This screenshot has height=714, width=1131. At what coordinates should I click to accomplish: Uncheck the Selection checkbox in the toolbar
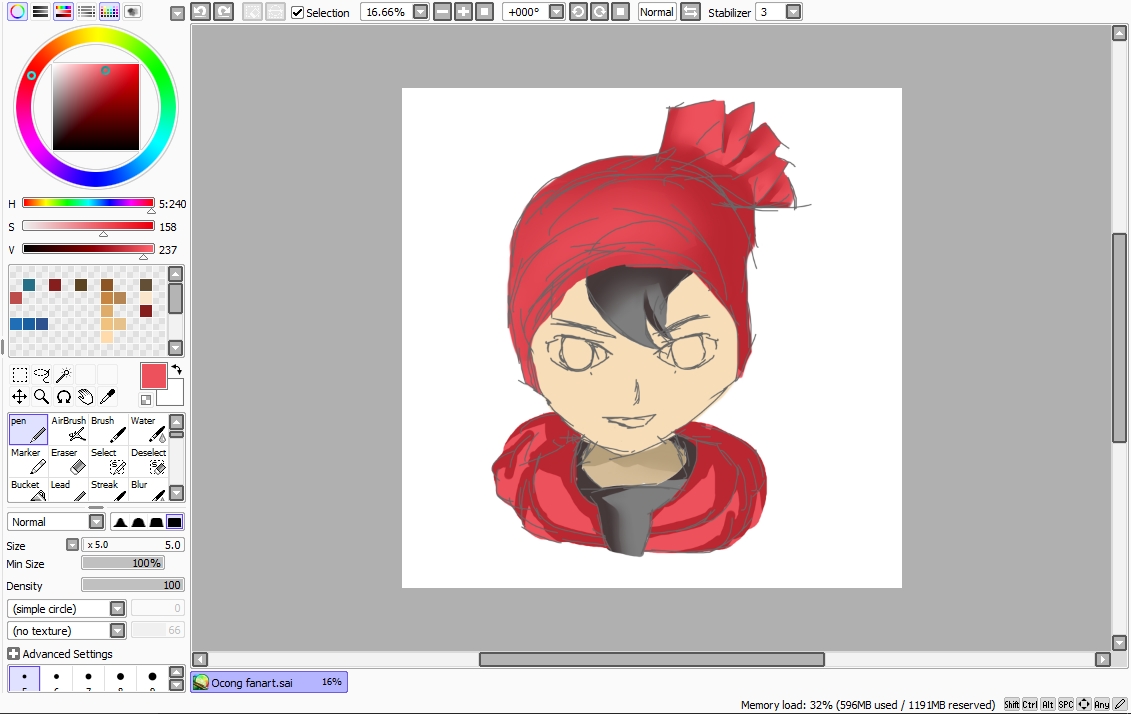pyautogui.click(x=297, y=12)
